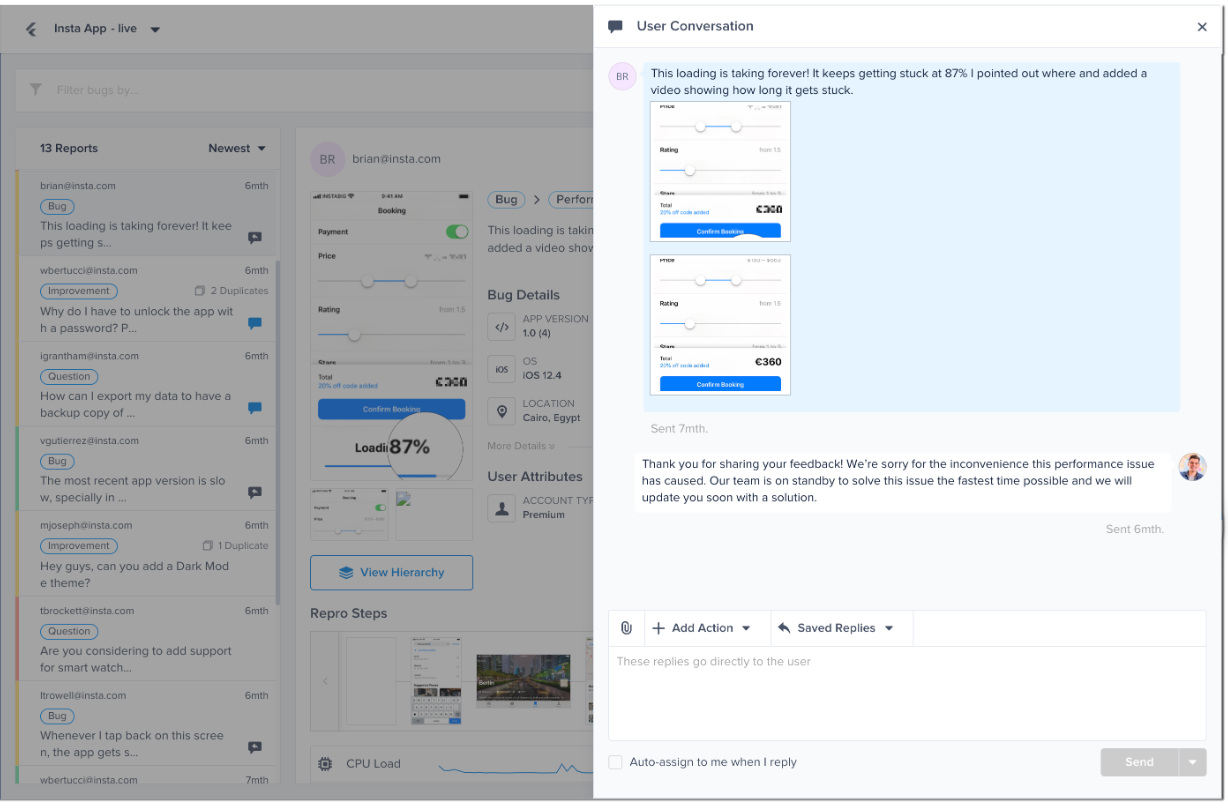Image resolution: width=1228 pixels, height=810 pixels.
Task: Open the Newest sort dropdown
Action: pos(237,148)
